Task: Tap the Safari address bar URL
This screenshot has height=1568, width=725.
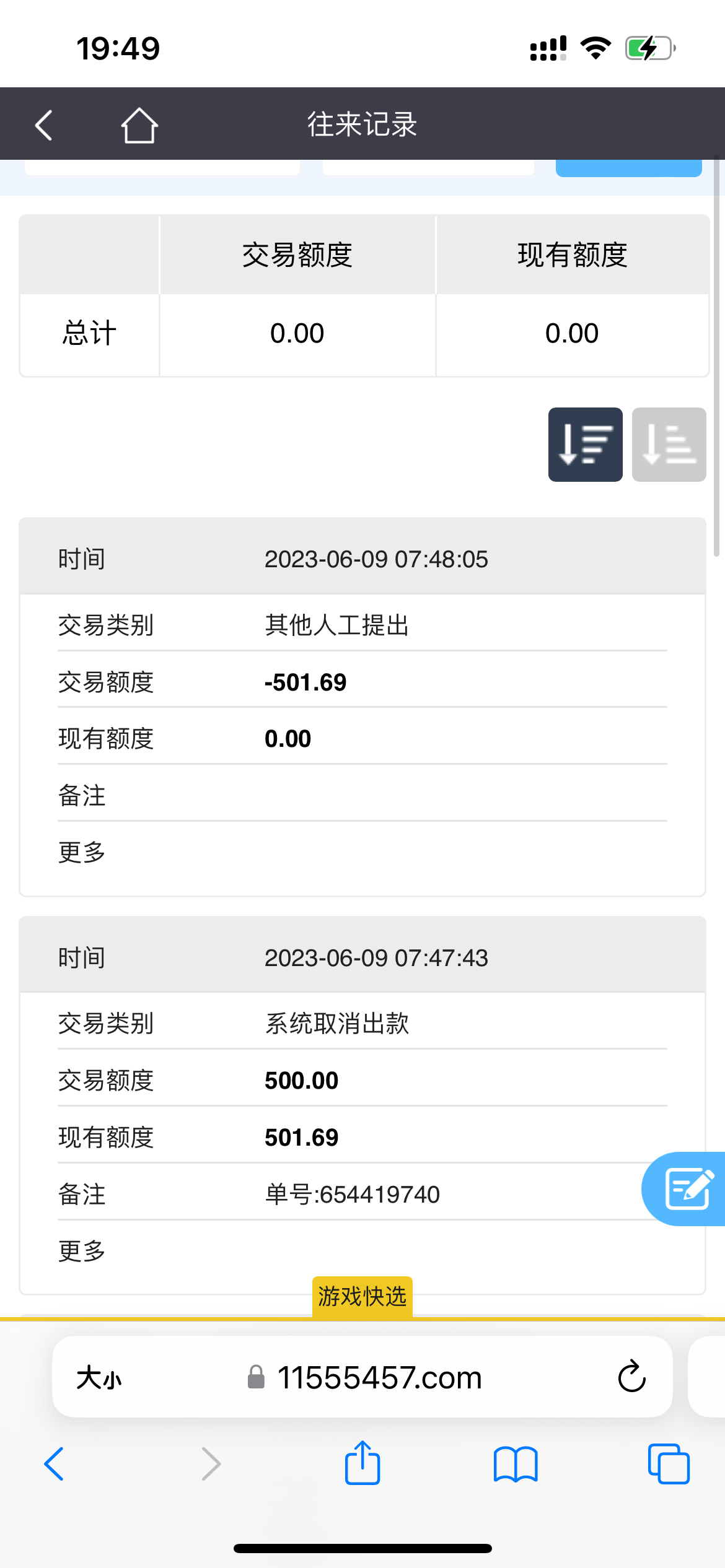Action: coord(378,1378)
